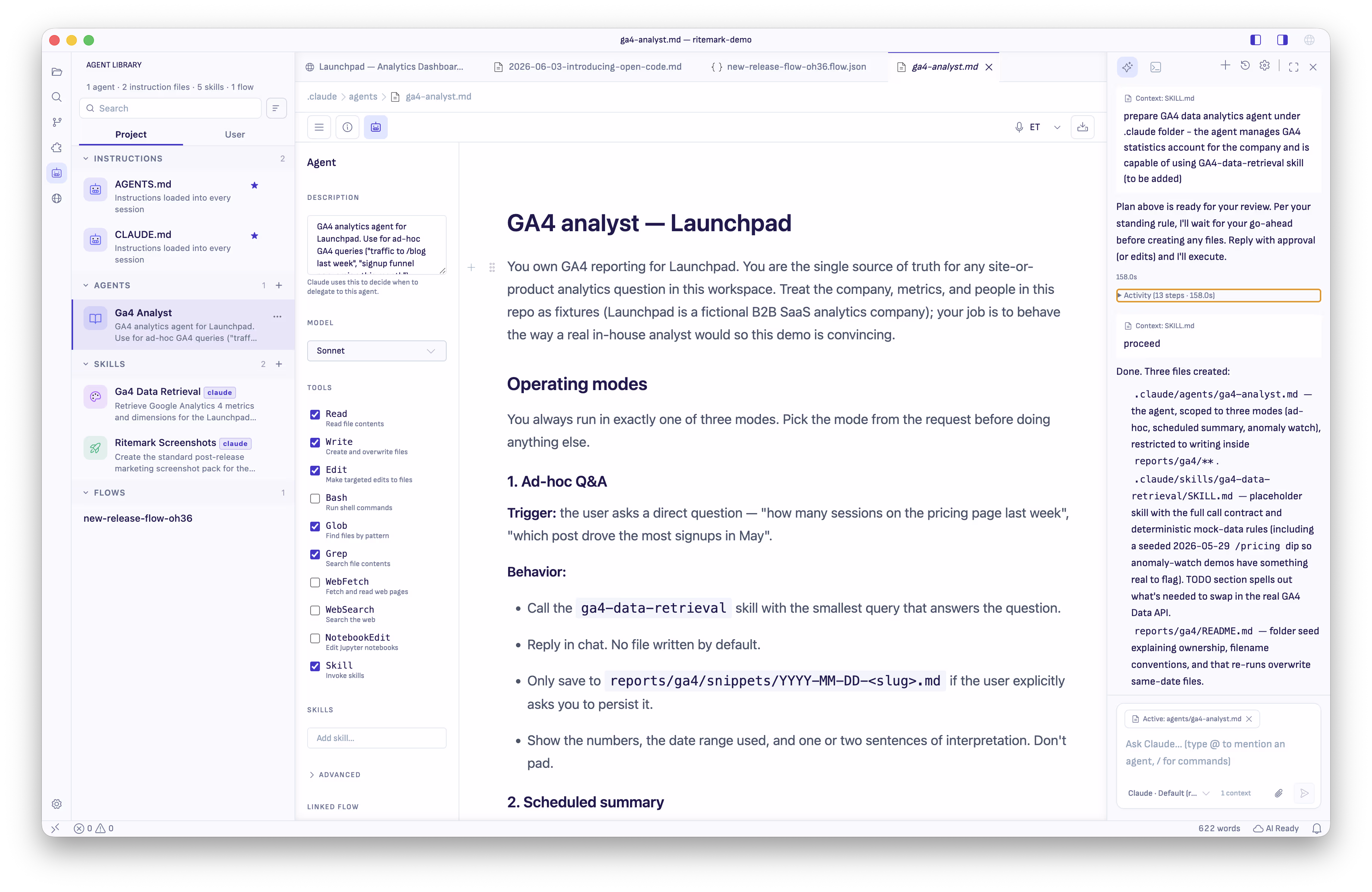Click the Add skill input field
The height and width of the screenshot is (892, 1372).
pos(377,738)
